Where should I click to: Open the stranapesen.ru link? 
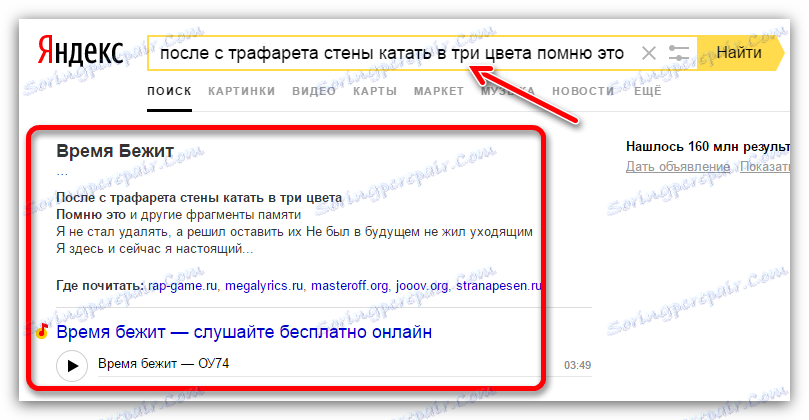[x=498, y=285]
